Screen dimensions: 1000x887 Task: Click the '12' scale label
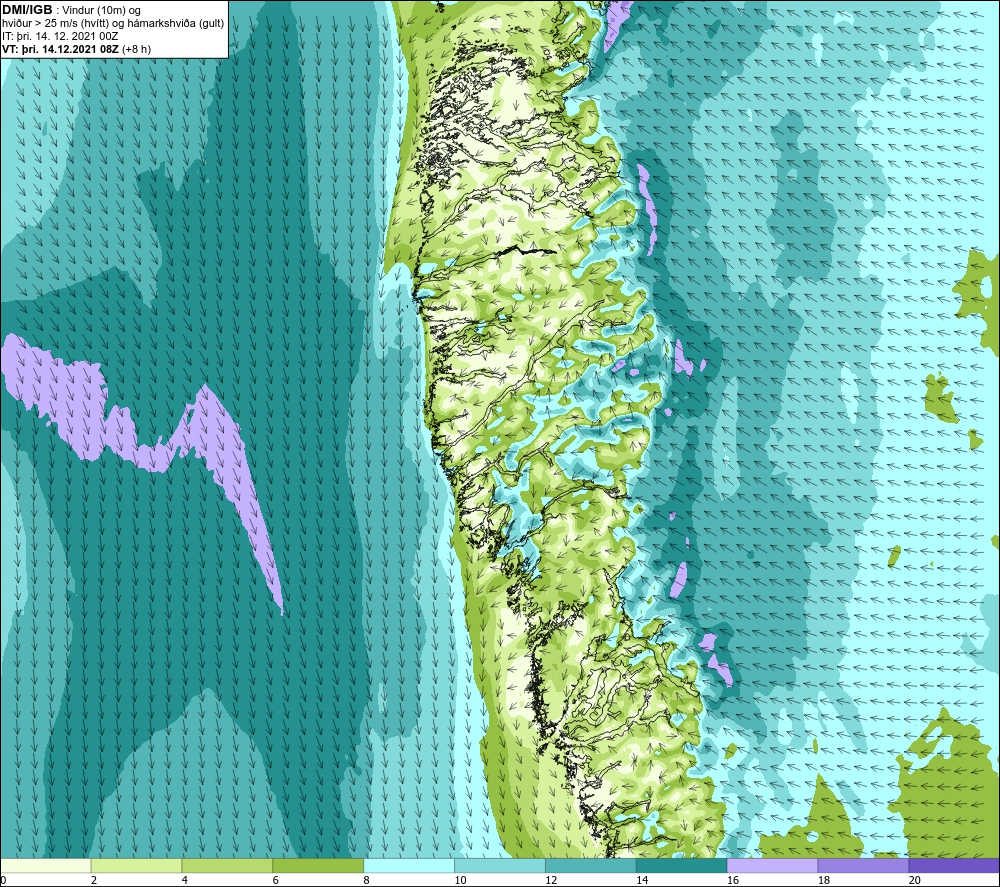(x=551, y=880)
